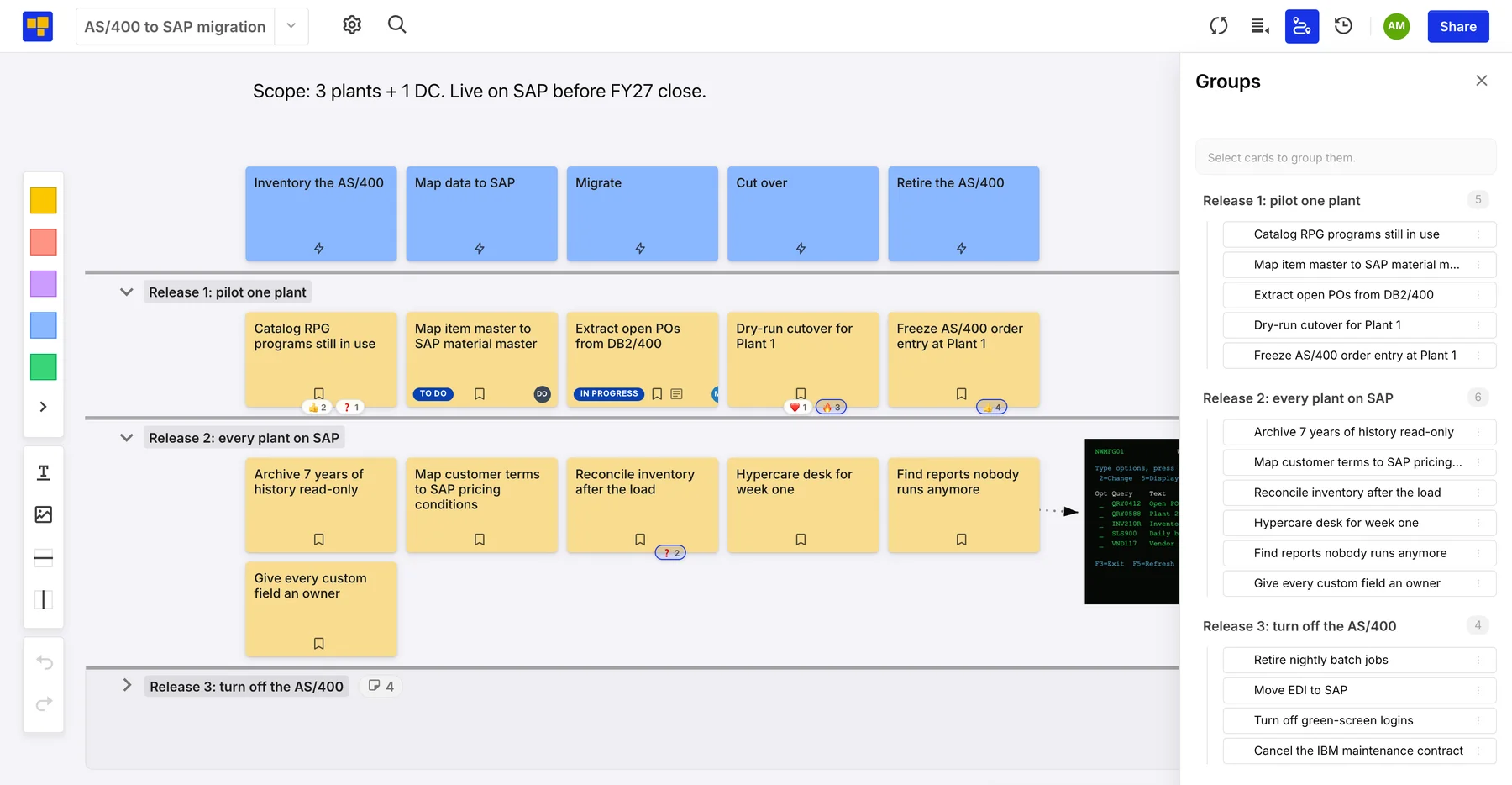Open the settings gear in top bar
1512x785 pixels.
352,25
